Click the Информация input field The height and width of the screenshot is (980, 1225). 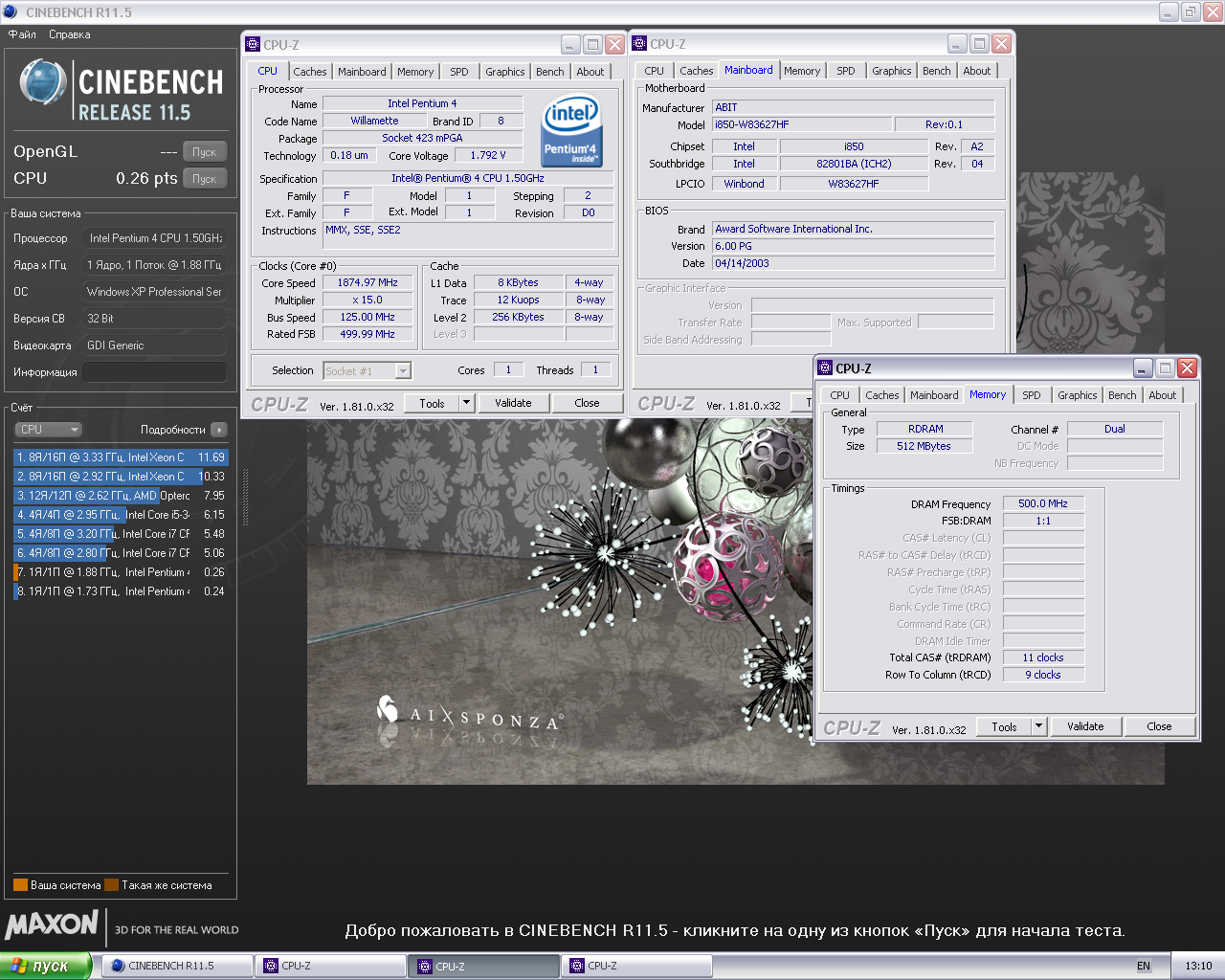click(x=155, y=372)
